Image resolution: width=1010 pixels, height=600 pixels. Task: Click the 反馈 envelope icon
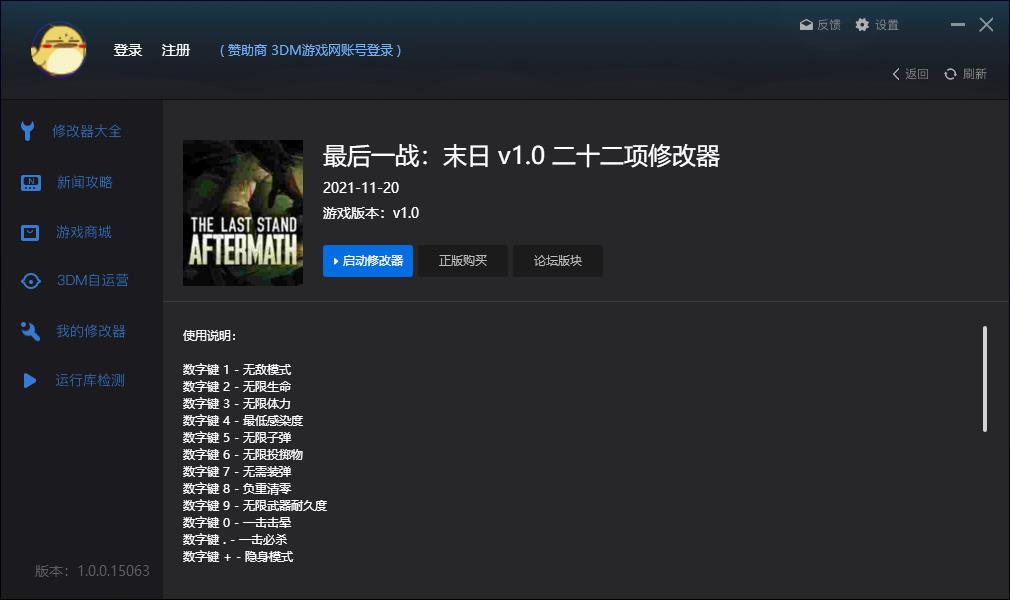click(806, 25)
